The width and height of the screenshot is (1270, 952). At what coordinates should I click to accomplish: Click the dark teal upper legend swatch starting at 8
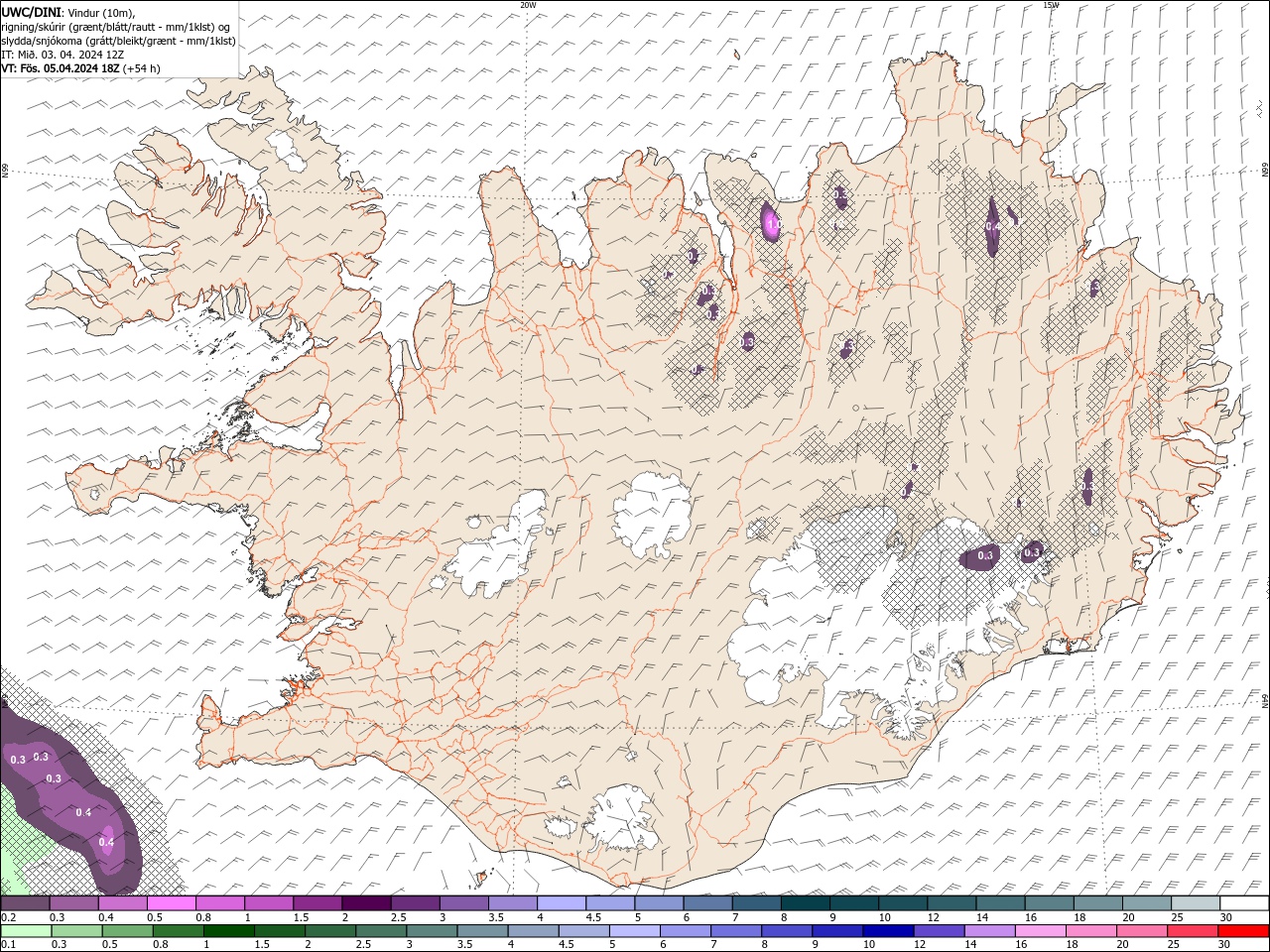805,903
